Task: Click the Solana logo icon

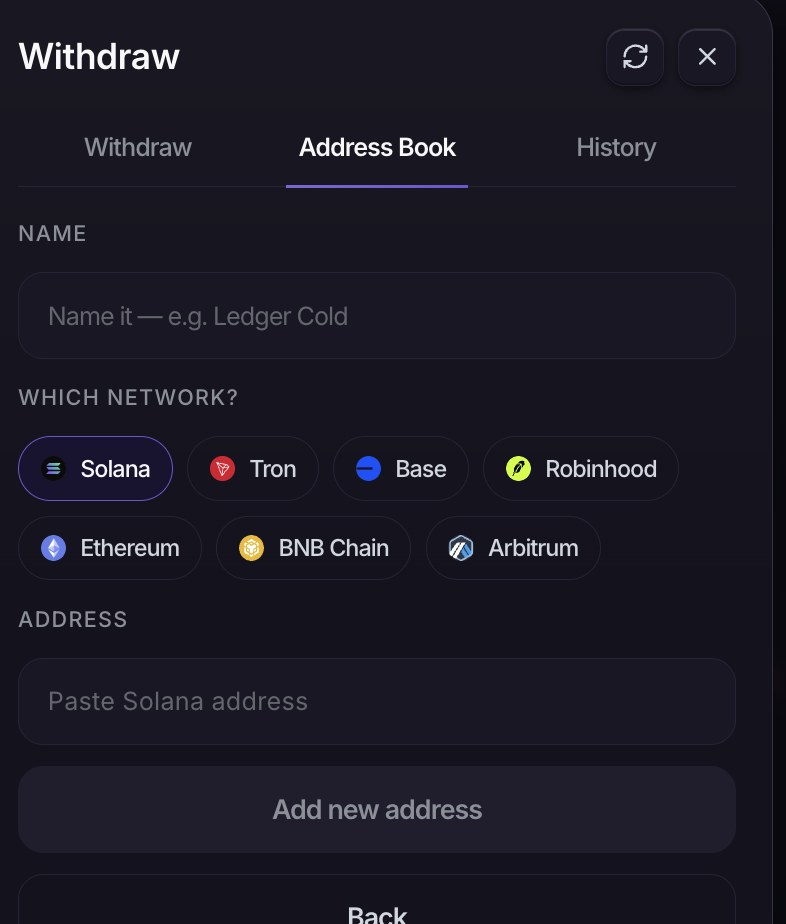Action: tap(54, 469)
